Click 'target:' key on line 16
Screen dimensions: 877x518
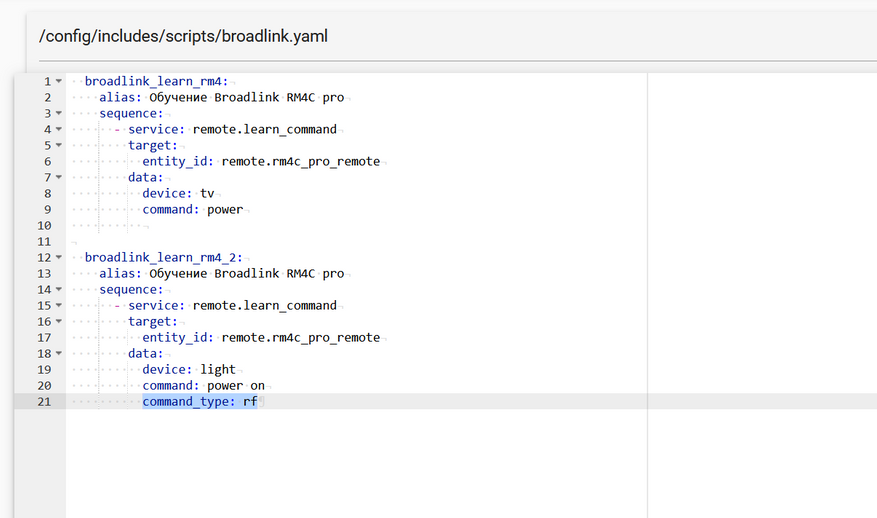pyautogui.click(x=153, y=322)
